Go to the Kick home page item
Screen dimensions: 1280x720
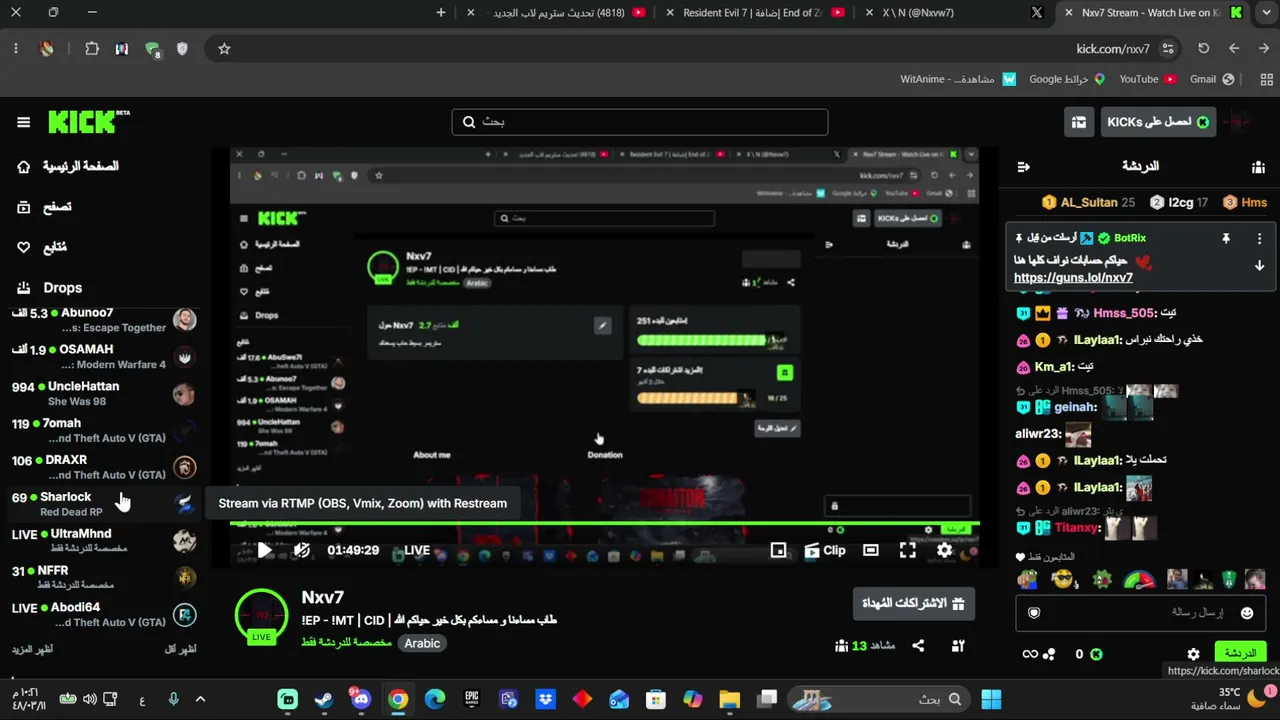[69, 167]
